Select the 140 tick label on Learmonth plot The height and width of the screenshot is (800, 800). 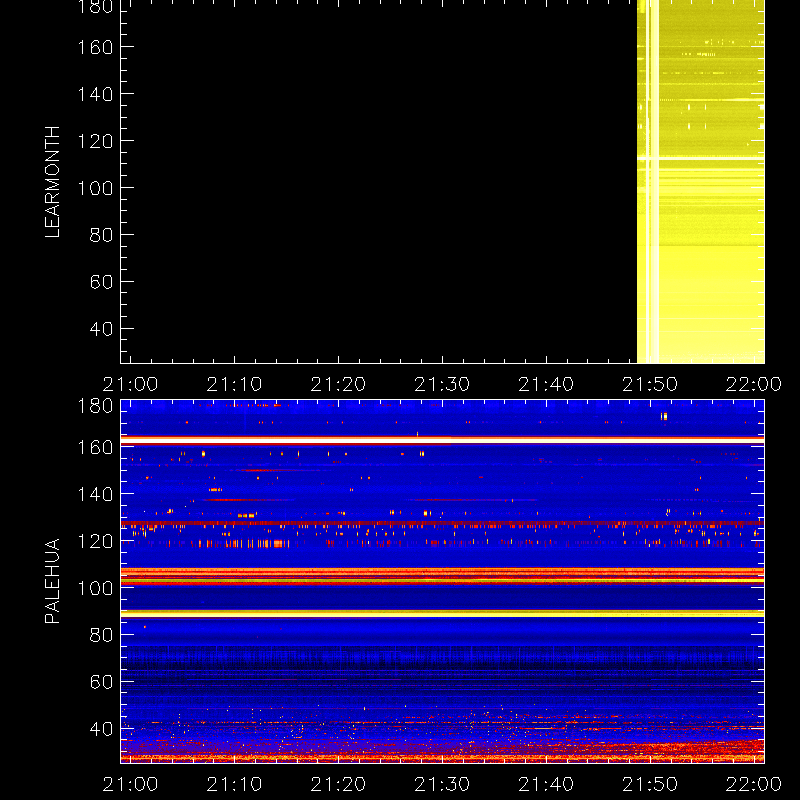[x=95, y=94]
